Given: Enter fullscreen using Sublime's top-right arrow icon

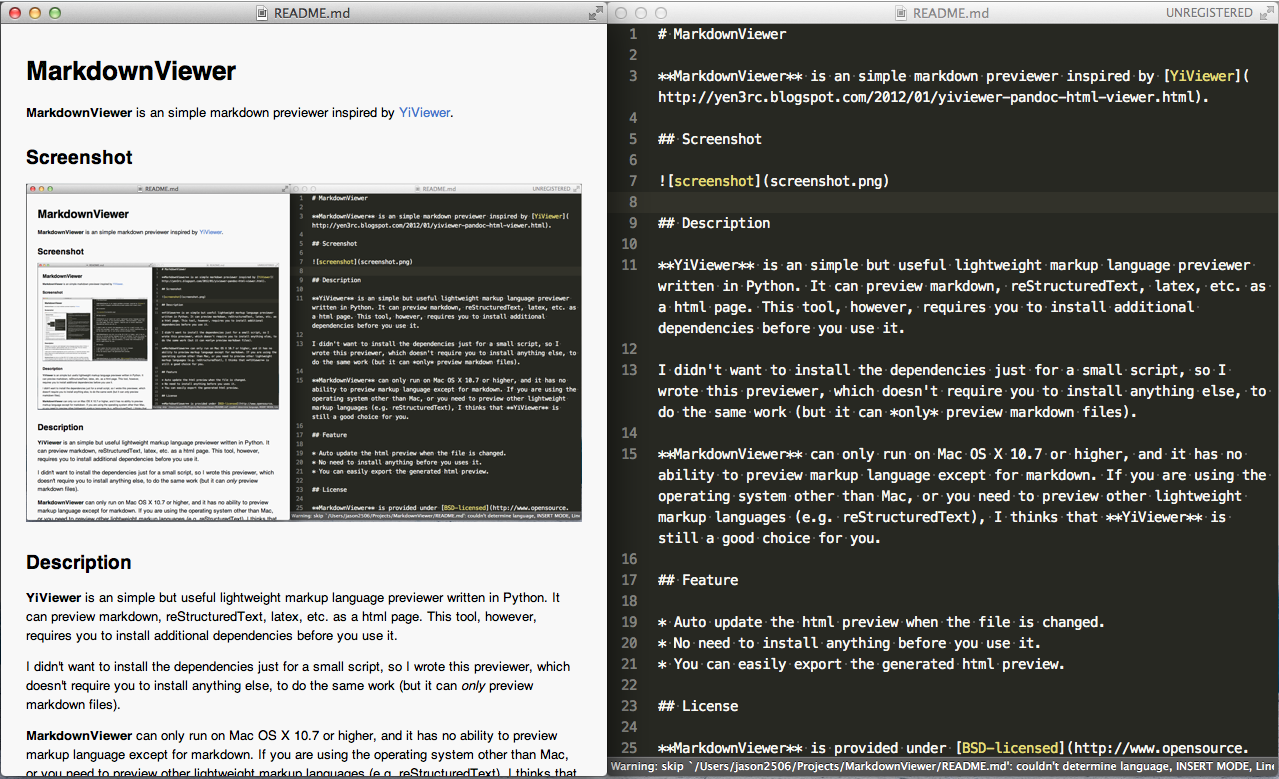Looking at the screenshot, I should pos(1265,13).
